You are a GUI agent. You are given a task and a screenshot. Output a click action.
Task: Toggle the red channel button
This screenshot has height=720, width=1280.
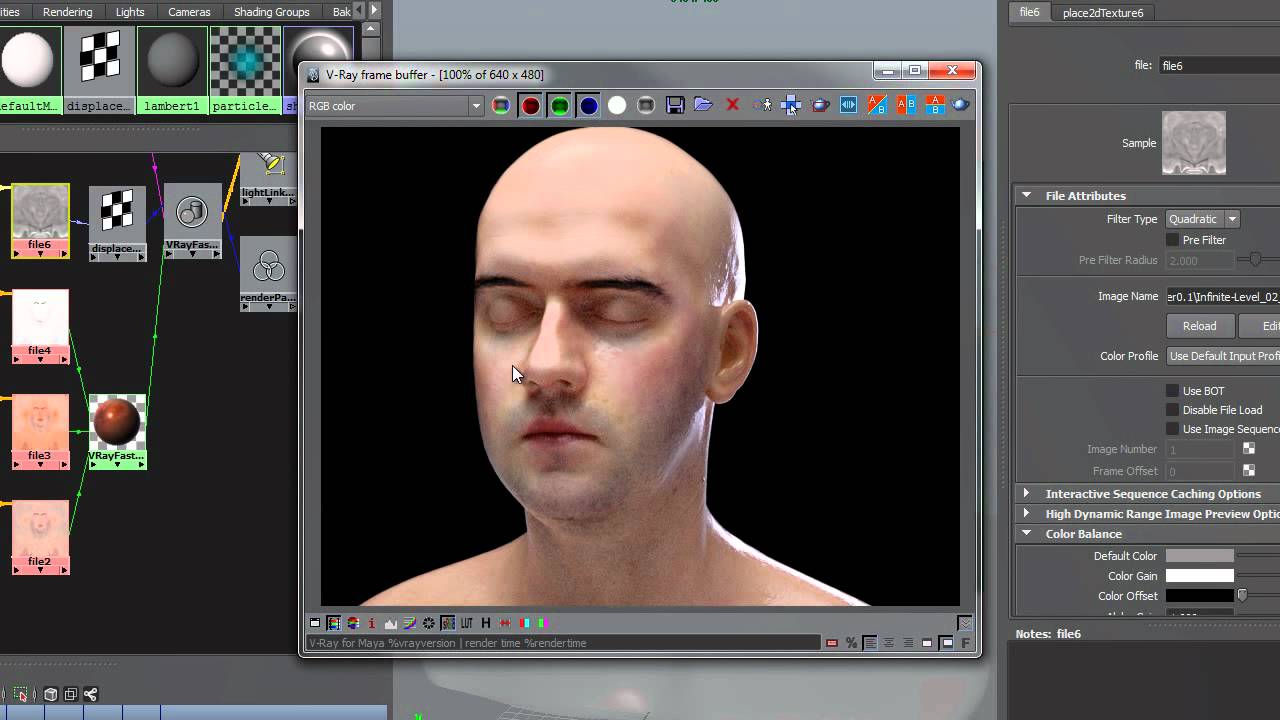point(530,105)
